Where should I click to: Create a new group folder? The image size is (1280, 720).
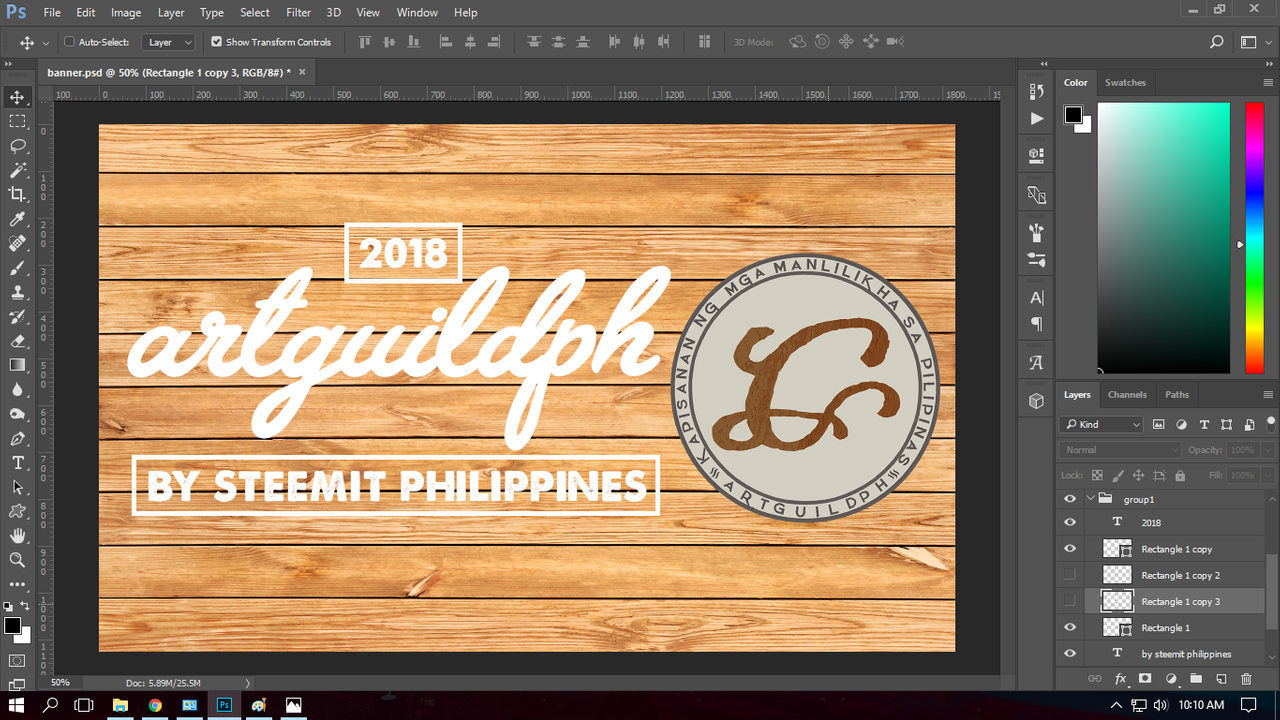[1196, 679]
